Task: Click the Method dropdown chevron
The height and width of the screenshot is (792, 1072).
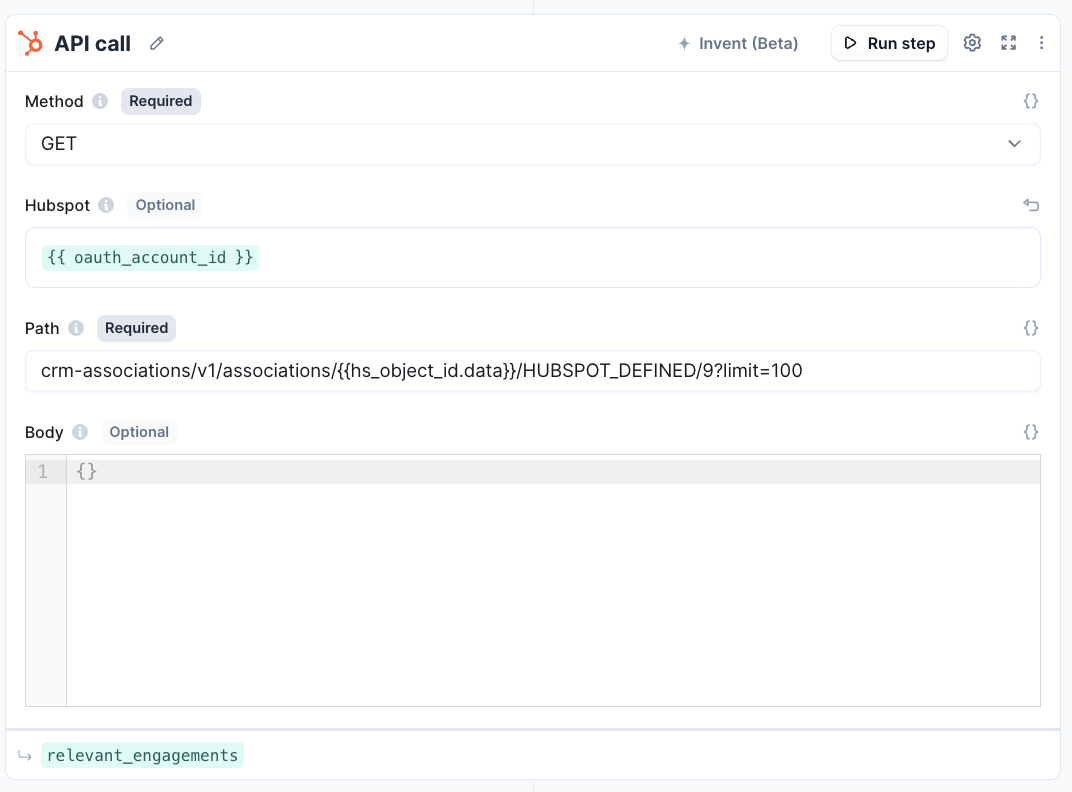Action: (1014, 144)
